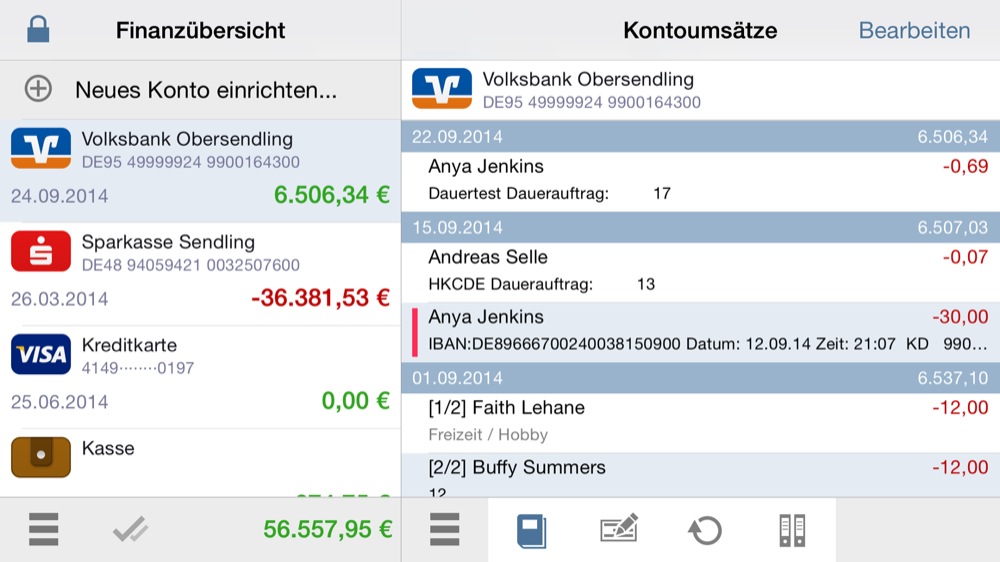
Task: Open the red-marked Anya Jenkins -30,00 entry
Action: (700, 331)
